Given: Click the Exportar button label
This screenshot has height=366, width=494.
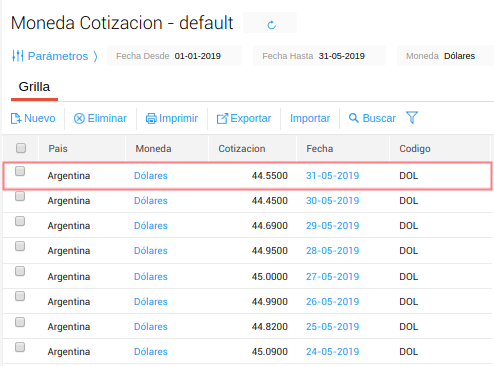Looking at the screenshot, I should point(251,118).
